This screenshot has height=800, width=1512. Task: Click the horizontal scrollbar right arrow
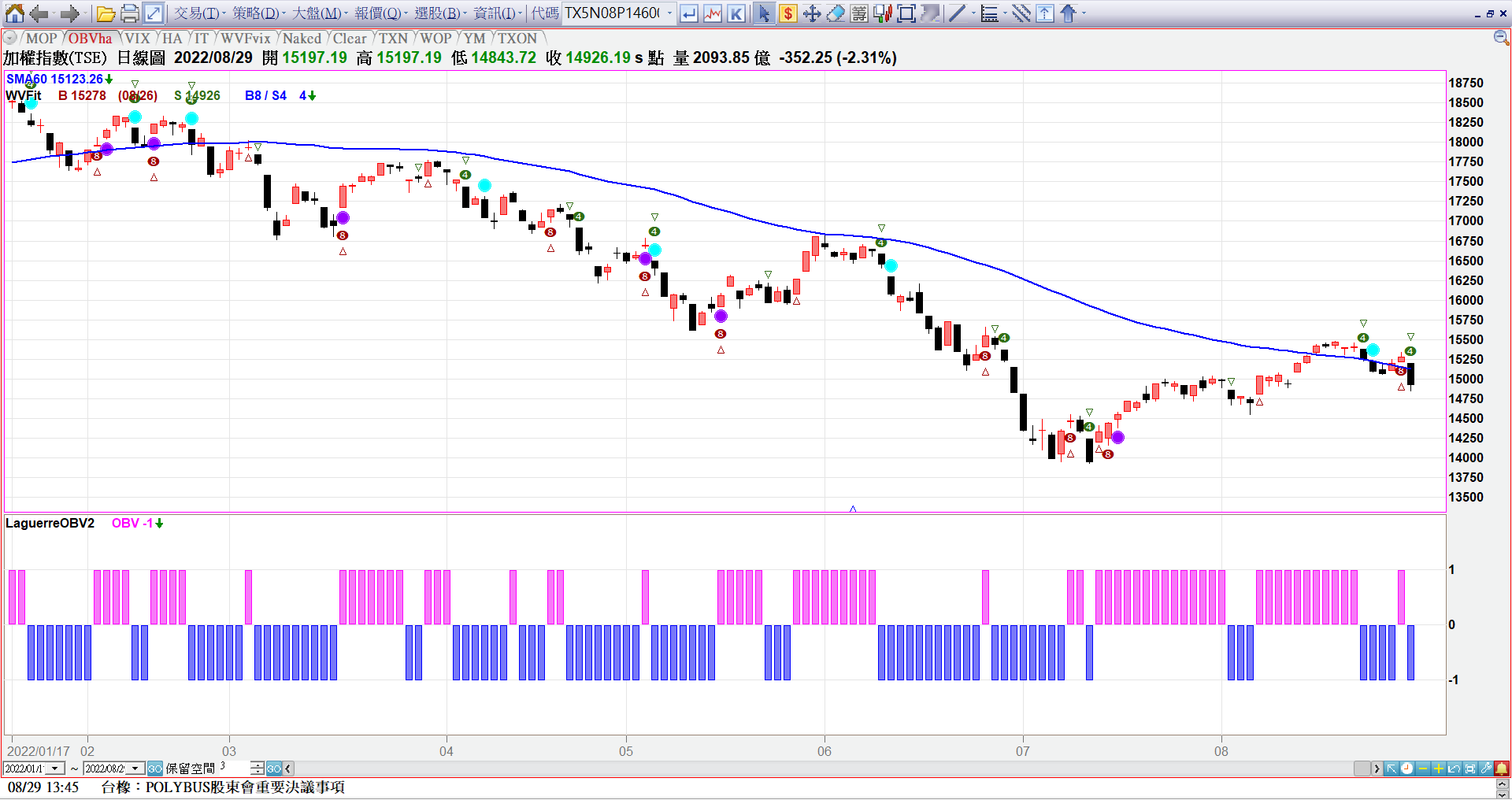point(1377,769)
